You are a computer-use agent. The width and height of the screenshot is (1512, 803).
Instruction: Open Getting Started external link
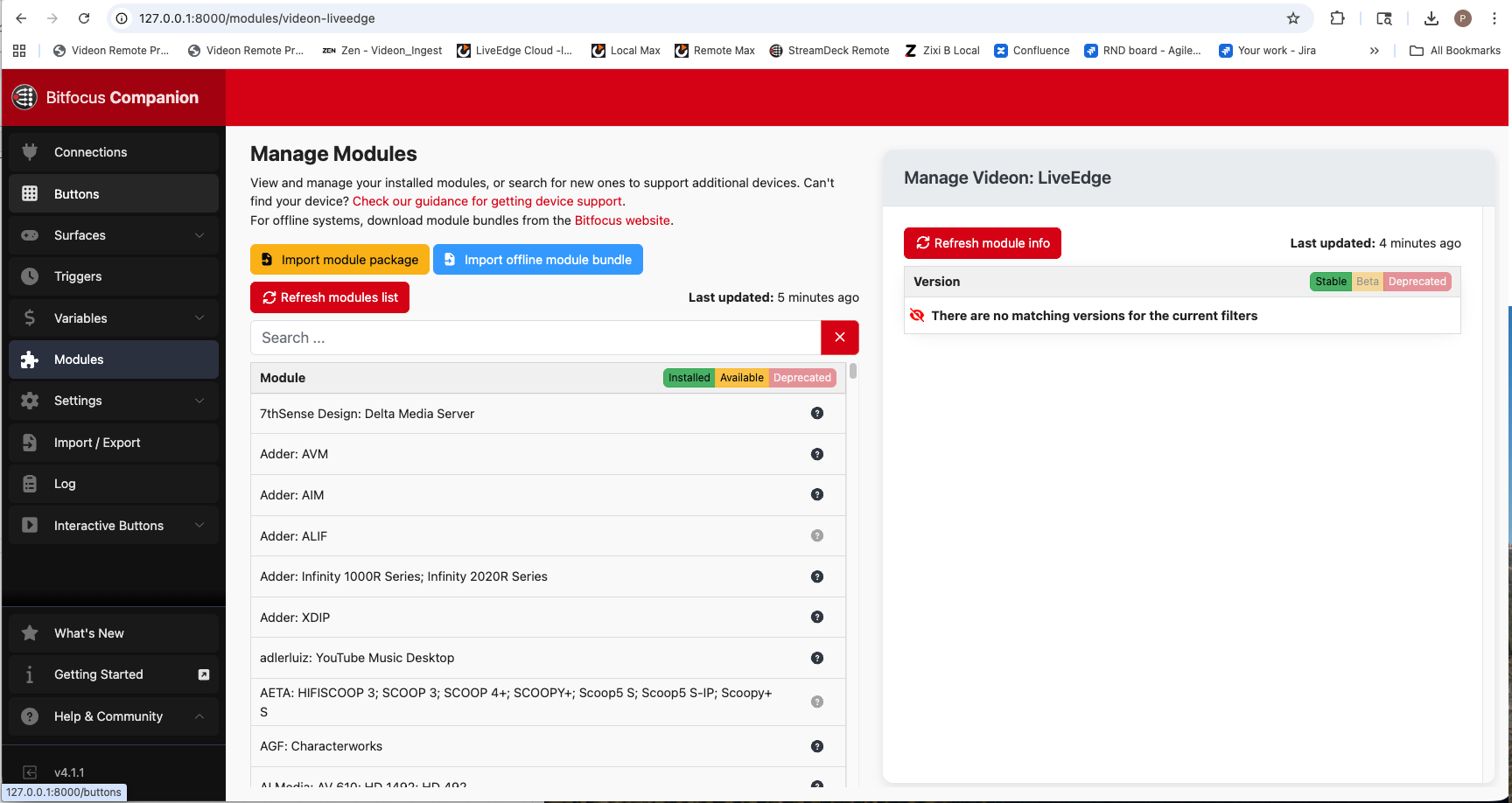click(x=114, y=674)
